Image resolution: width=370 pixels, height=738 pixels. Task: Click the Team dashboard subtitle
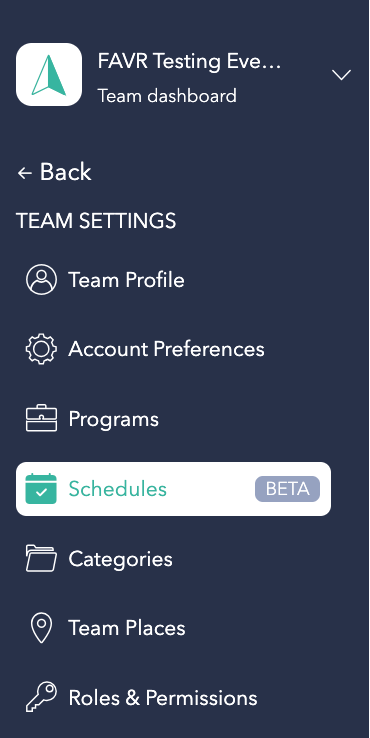coord(167,96)
